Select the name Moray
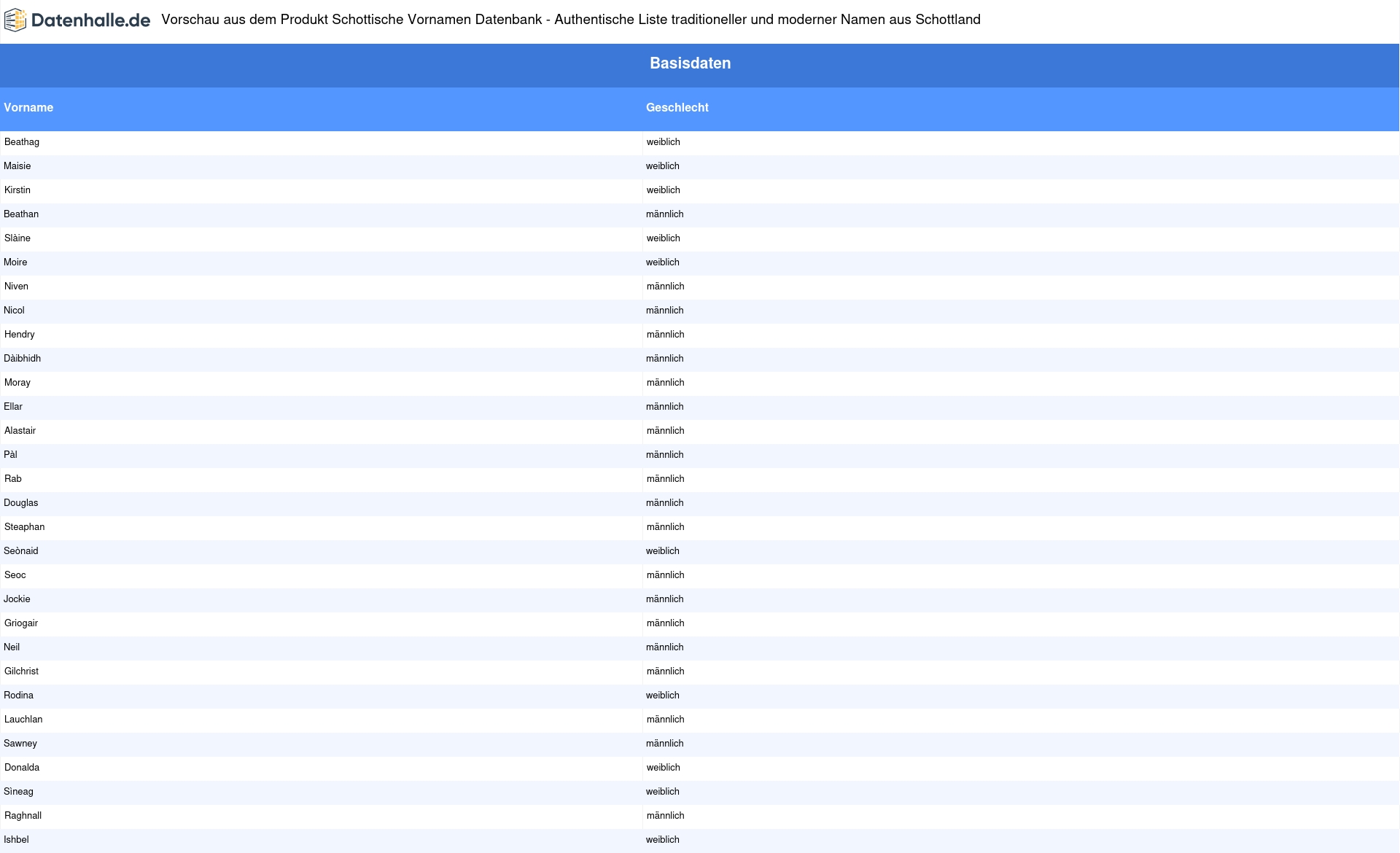The height and width of the screenshot is (853, 1400). point(17,383)
